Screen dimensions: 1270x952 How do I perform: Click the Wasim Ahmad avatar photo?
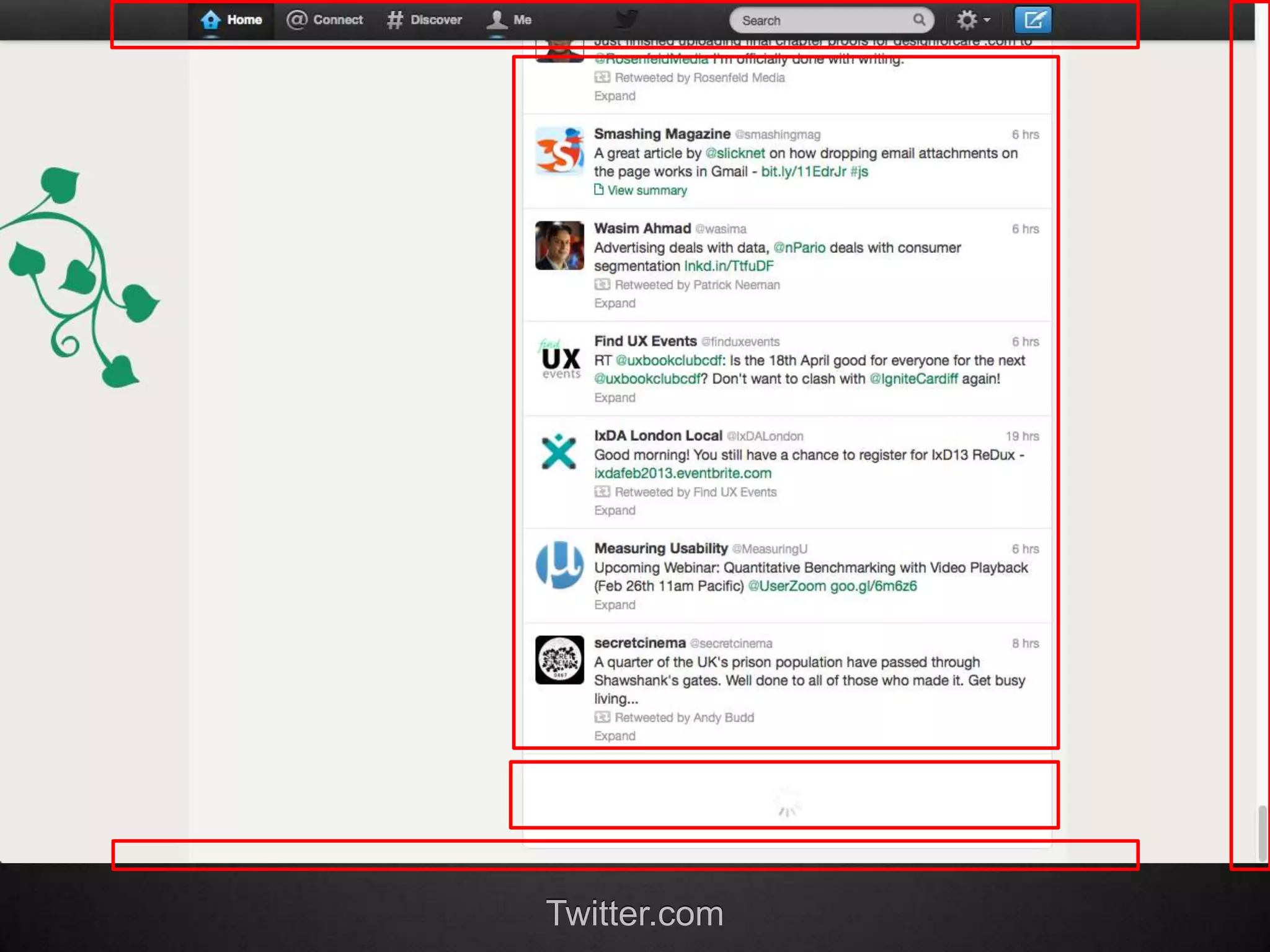coord(559,245)
